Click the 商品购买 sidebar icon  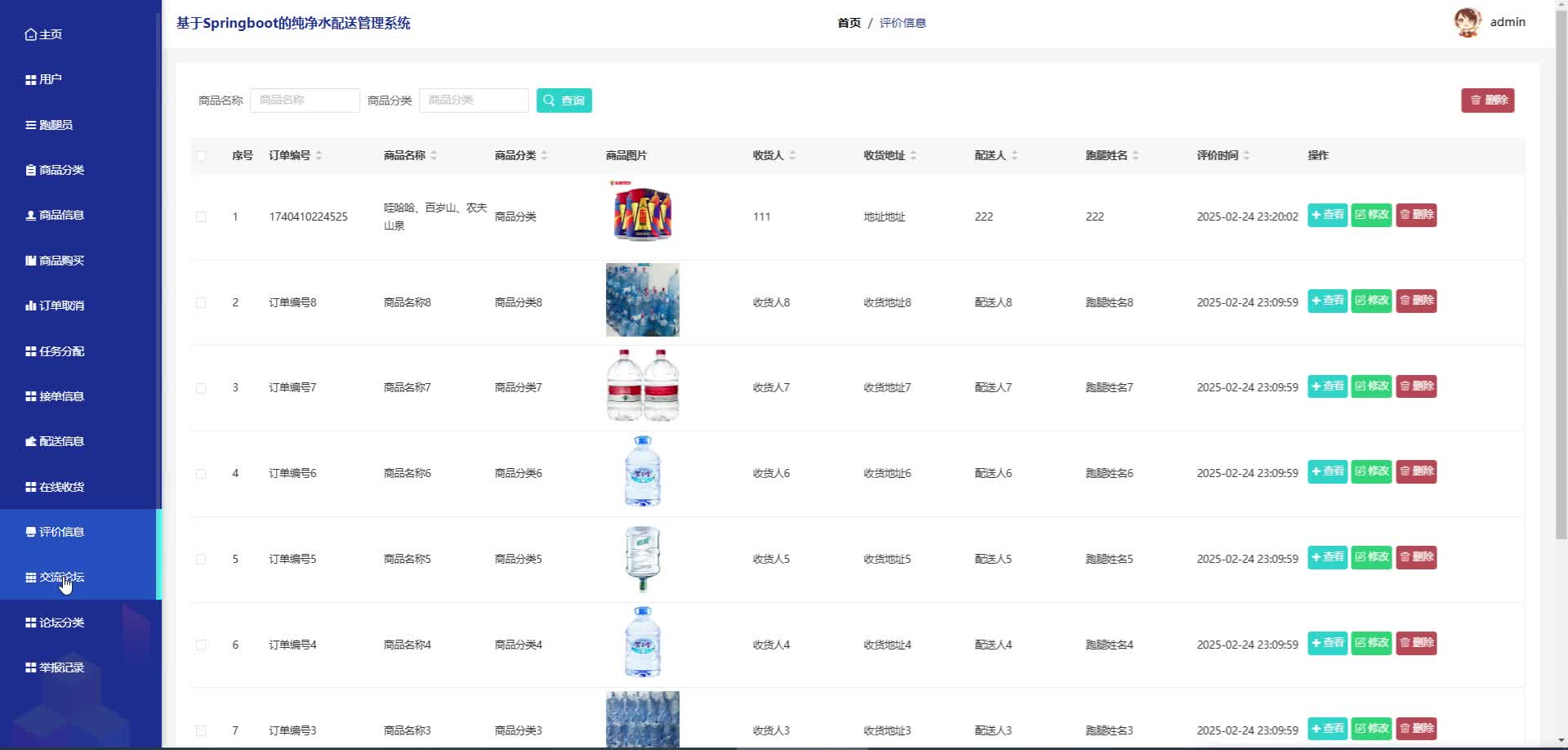tap(30, 261)
